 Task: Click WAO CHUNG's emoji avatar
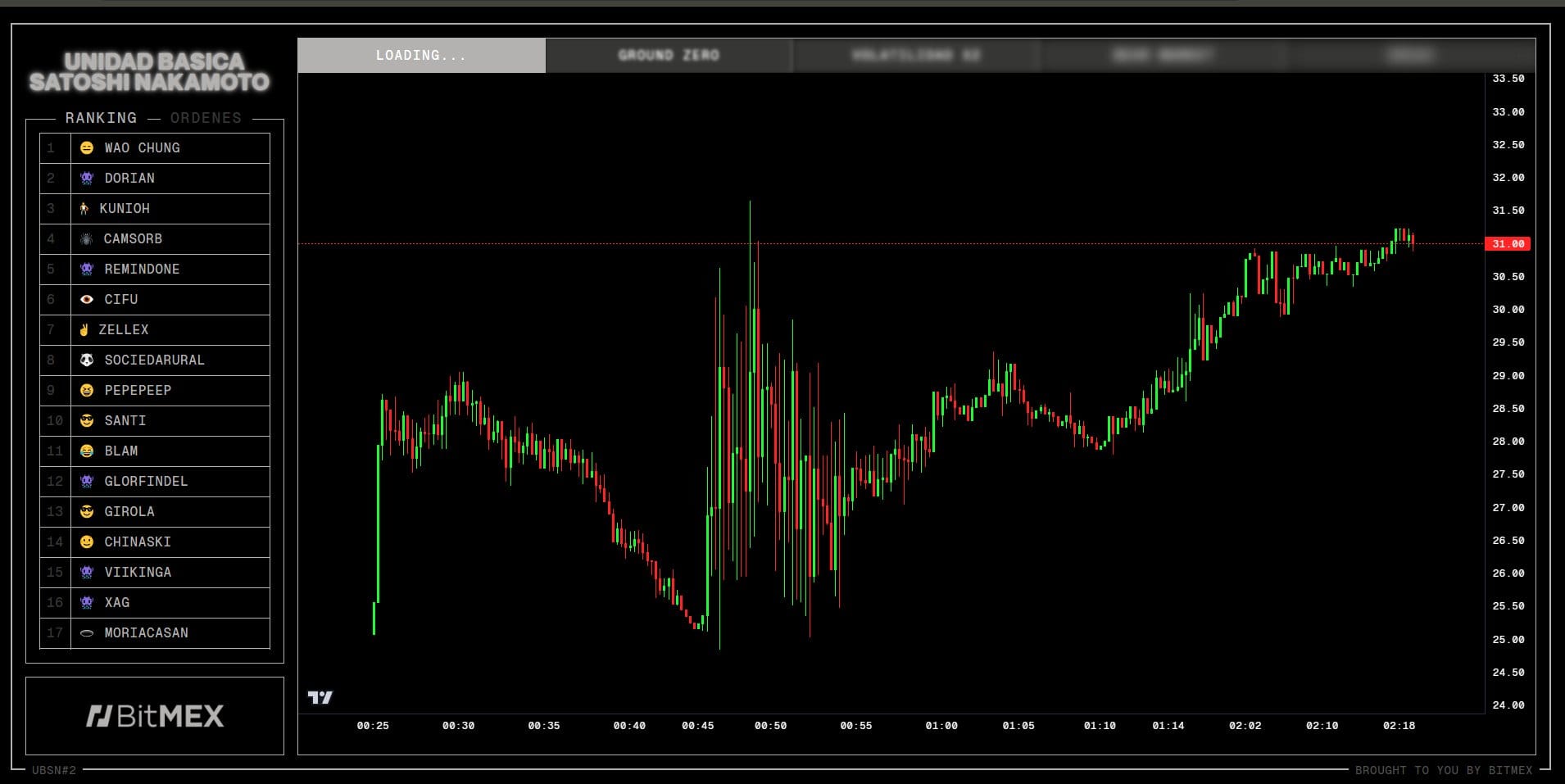(x=87, y=148)
